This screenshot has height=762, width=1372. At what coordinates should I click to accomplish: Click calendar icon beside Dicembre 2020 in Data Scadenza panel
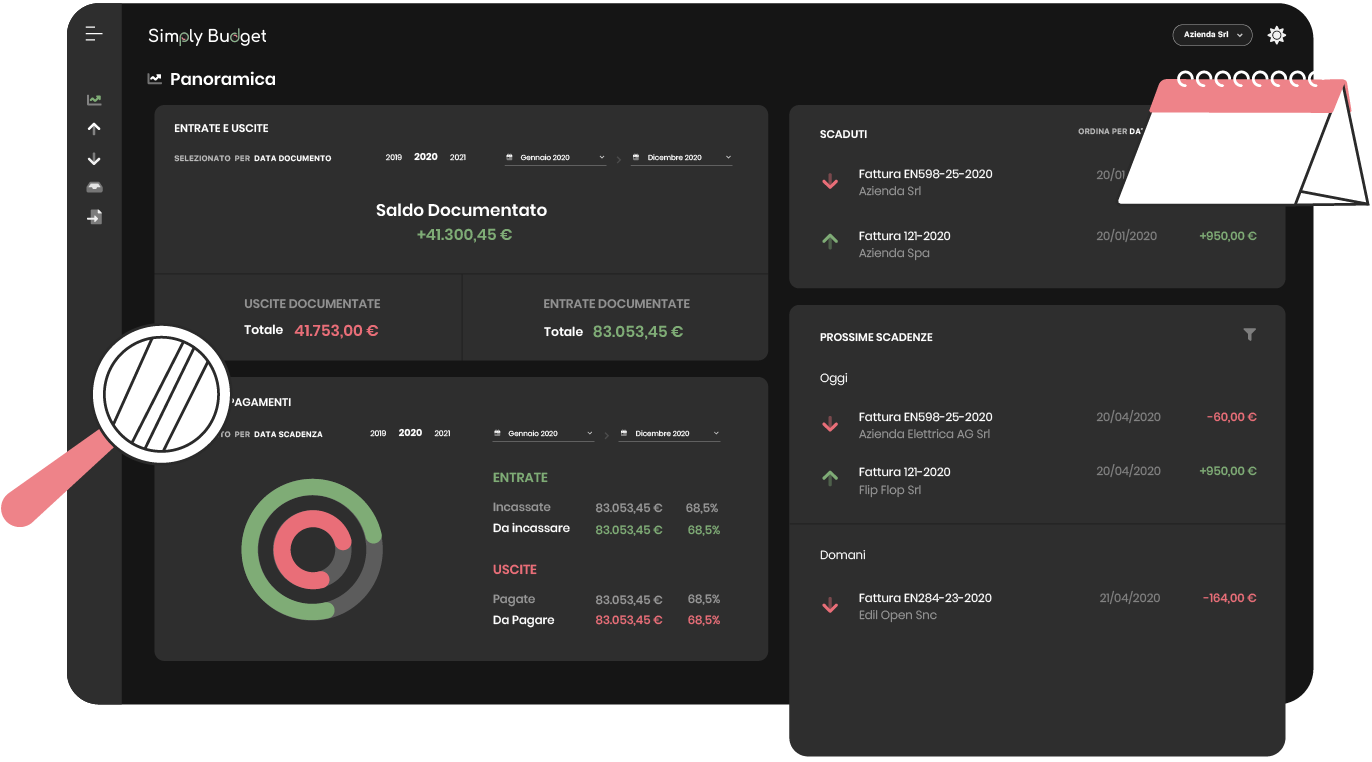624,434
